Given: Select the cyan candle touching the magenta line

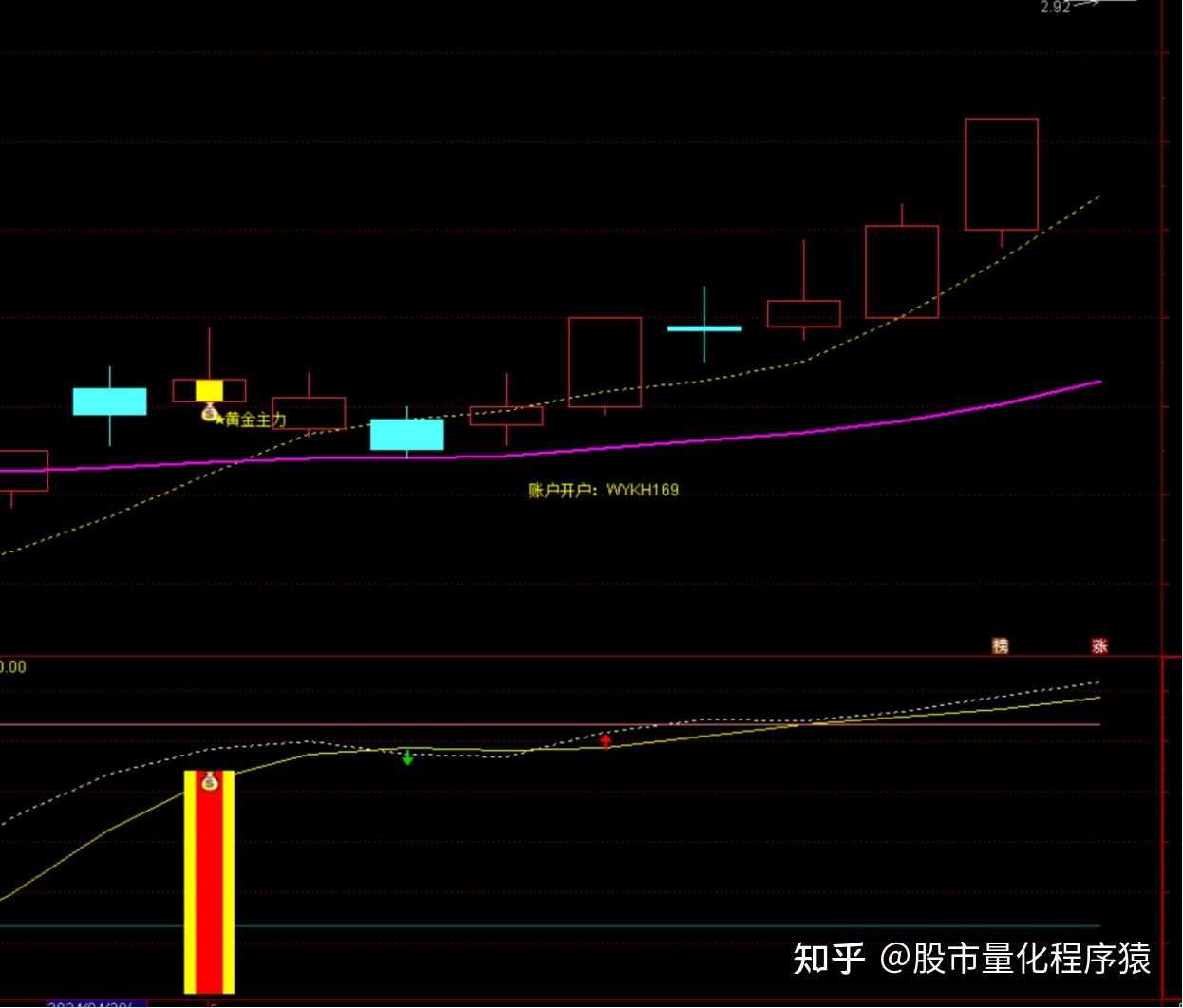Looking at the screenshot, I should coord(407,435).
